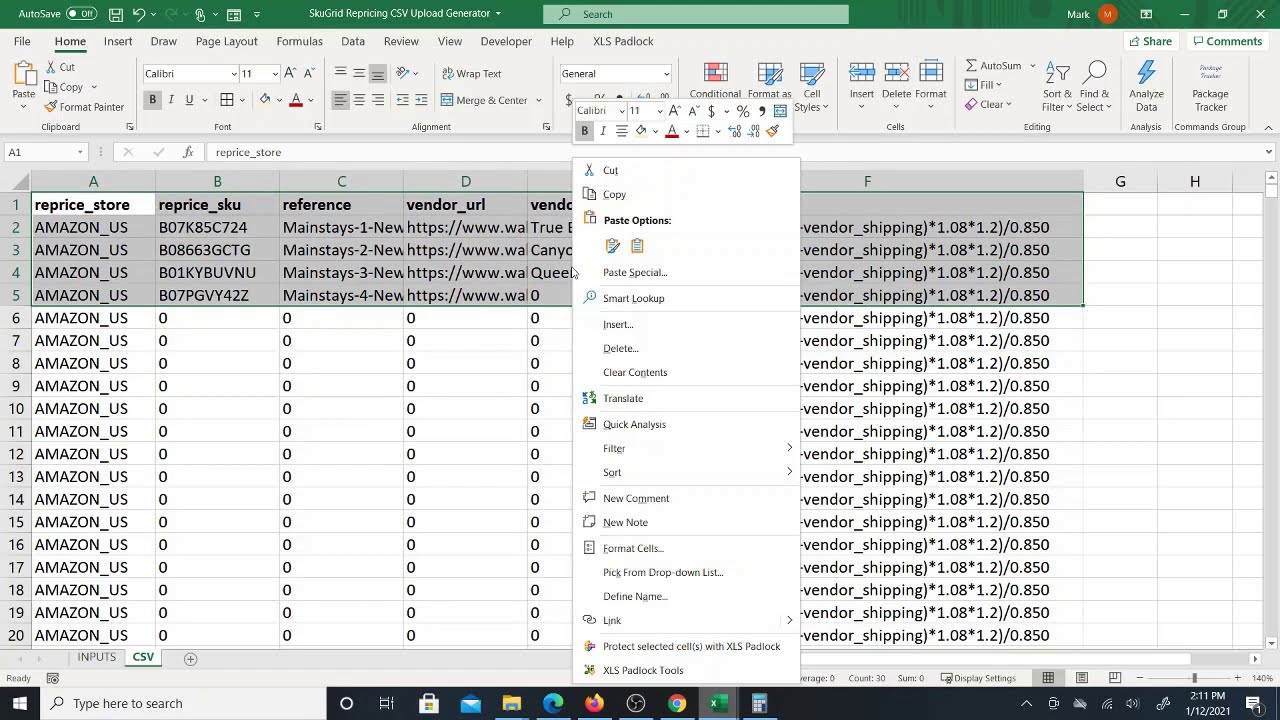Click the Center align icon in ribbon

(359, 100)
